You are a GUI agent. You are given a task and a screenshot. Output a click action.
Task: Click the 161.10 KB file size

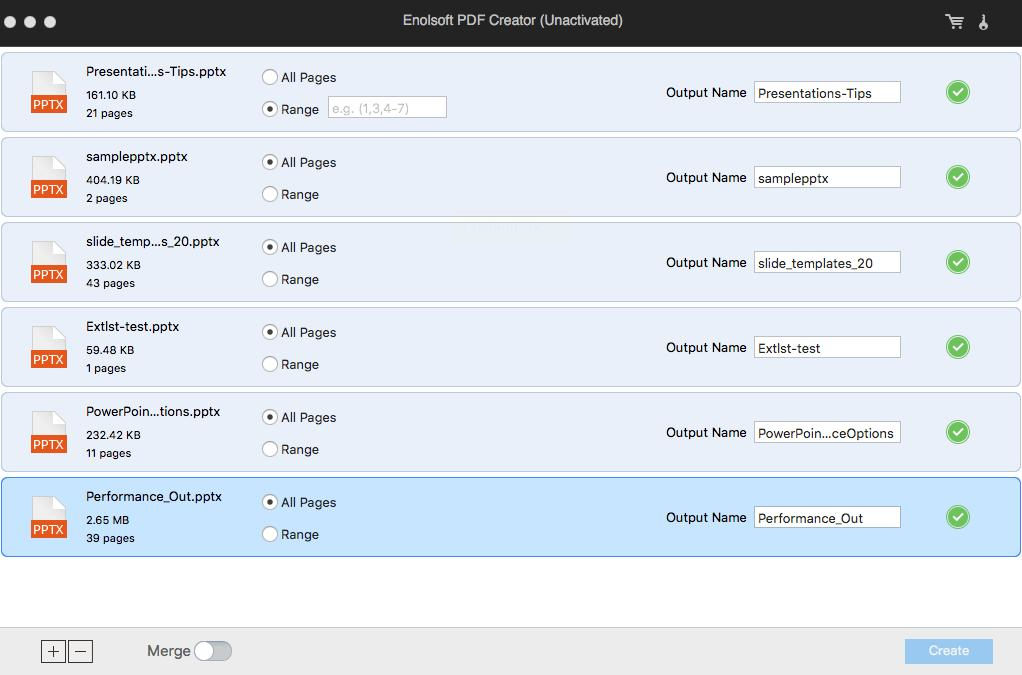click(111, 95)
